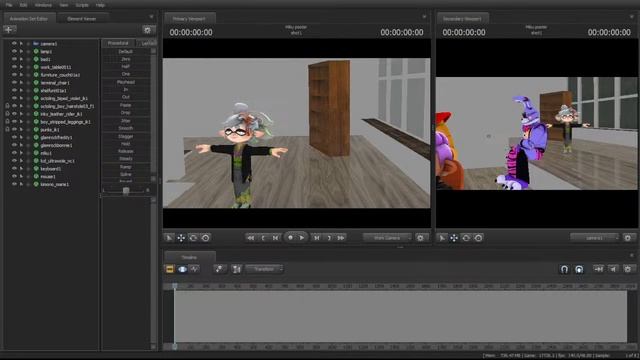Apply the Playhead preset
The width and height of the screenshot is (640, 360).
click(126, 82)
